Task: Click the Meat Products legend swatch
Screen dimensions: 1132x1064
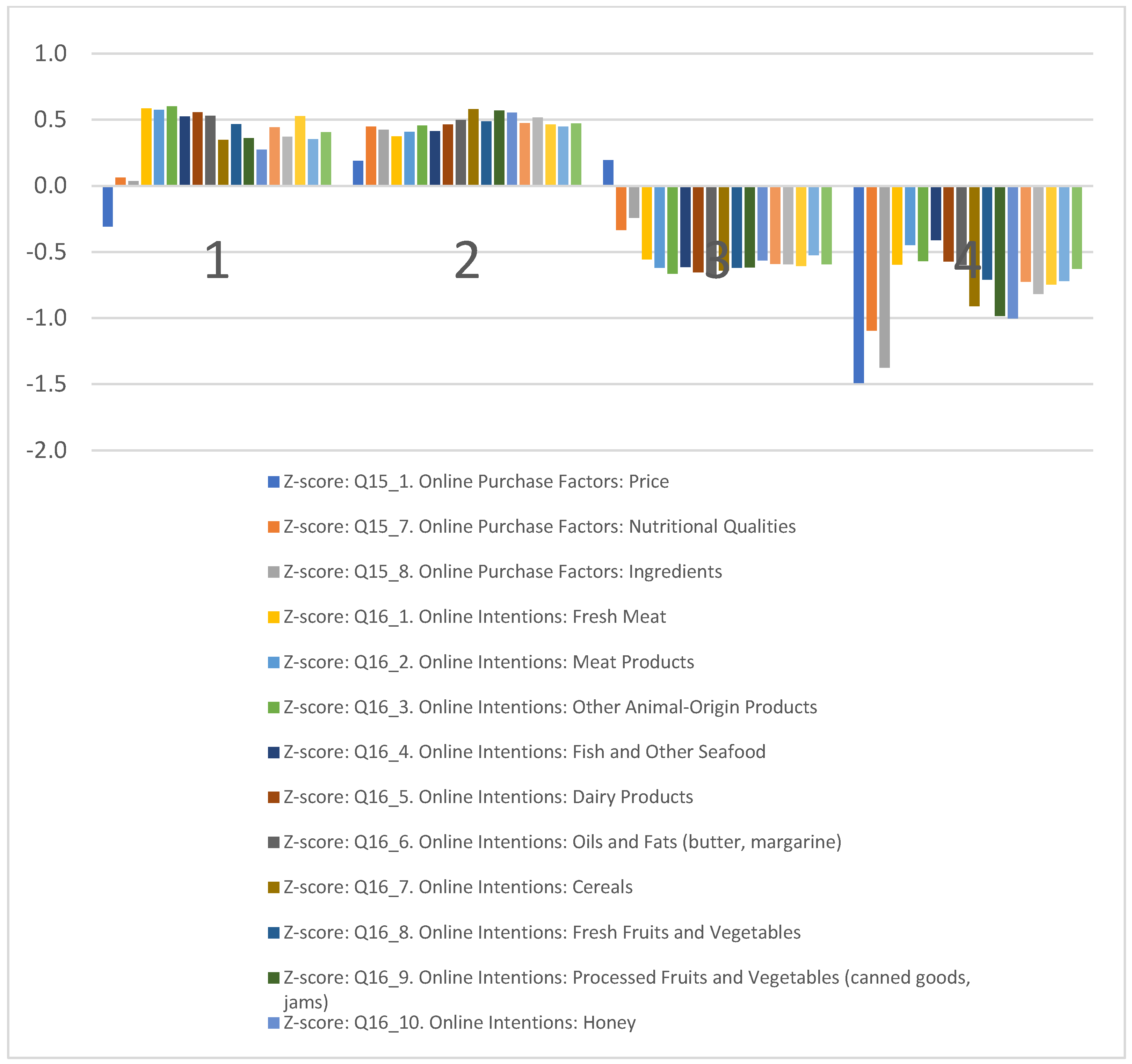Action: [273, 662]
